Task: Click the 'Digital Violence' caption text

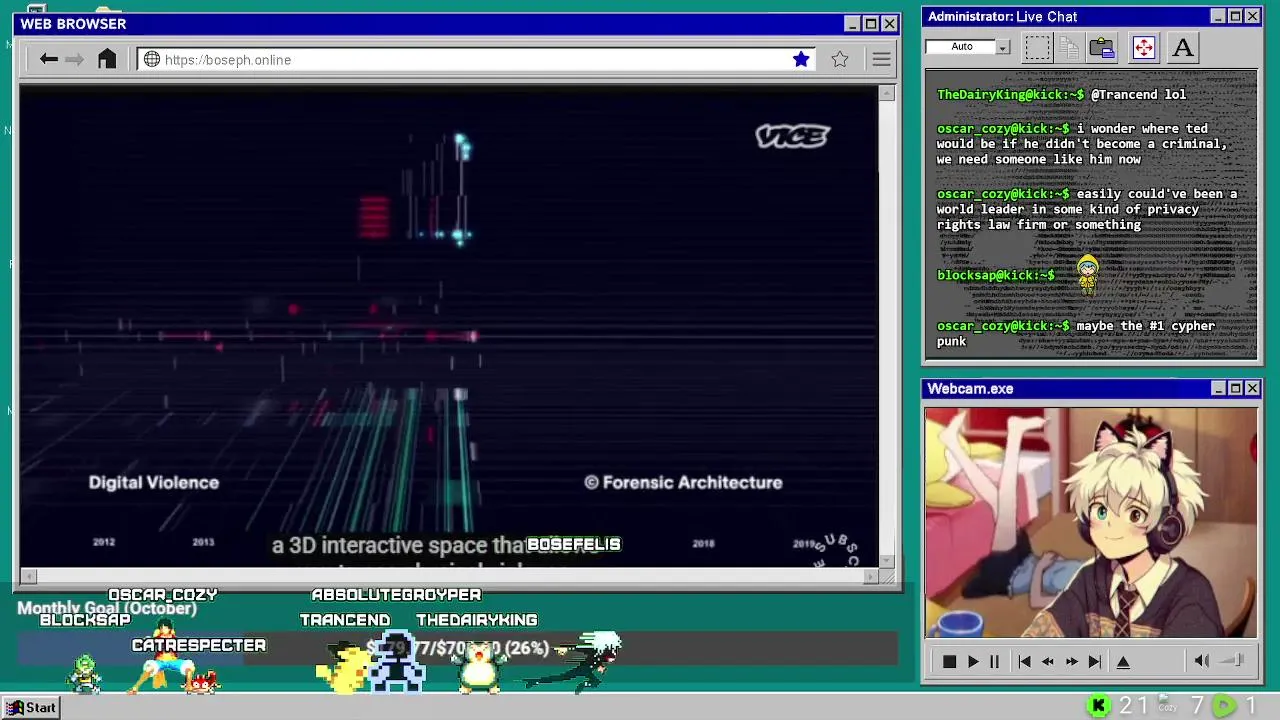Action: pyautogui.click(x=153, y=482)
